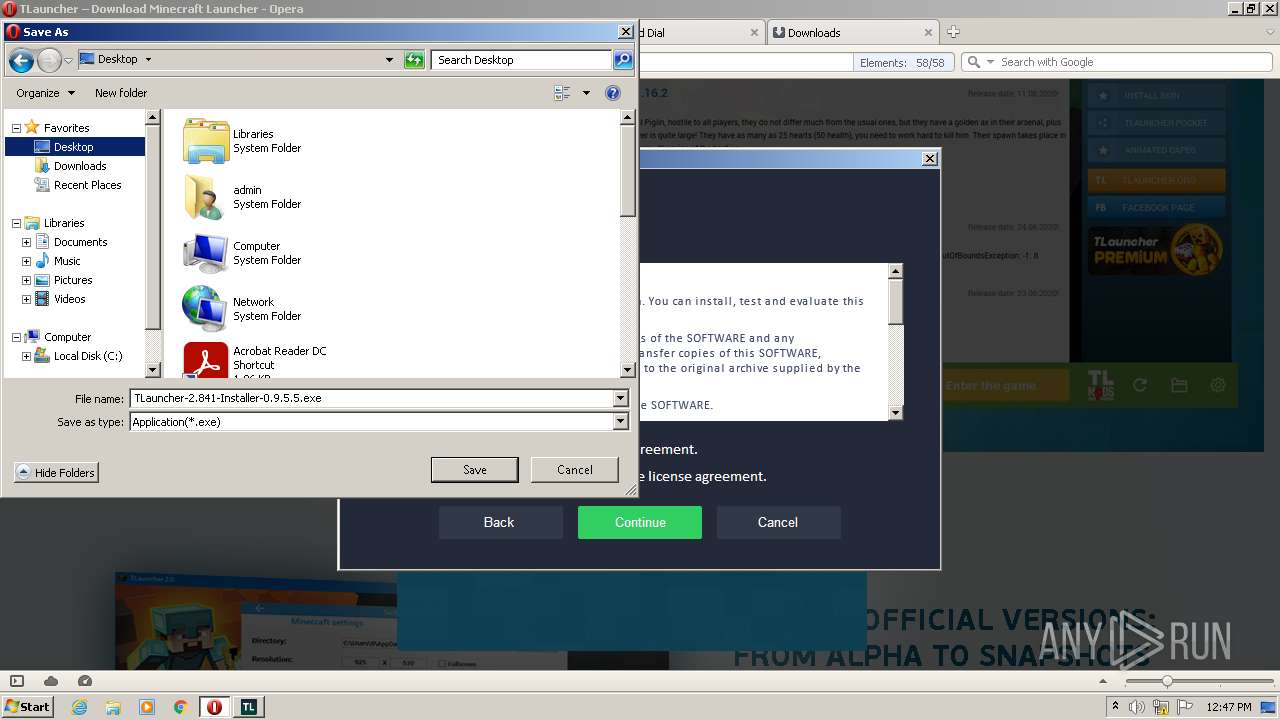Open the File name dropdown arrow
This screenshot has width=1280, height=720.
(620, 398)
